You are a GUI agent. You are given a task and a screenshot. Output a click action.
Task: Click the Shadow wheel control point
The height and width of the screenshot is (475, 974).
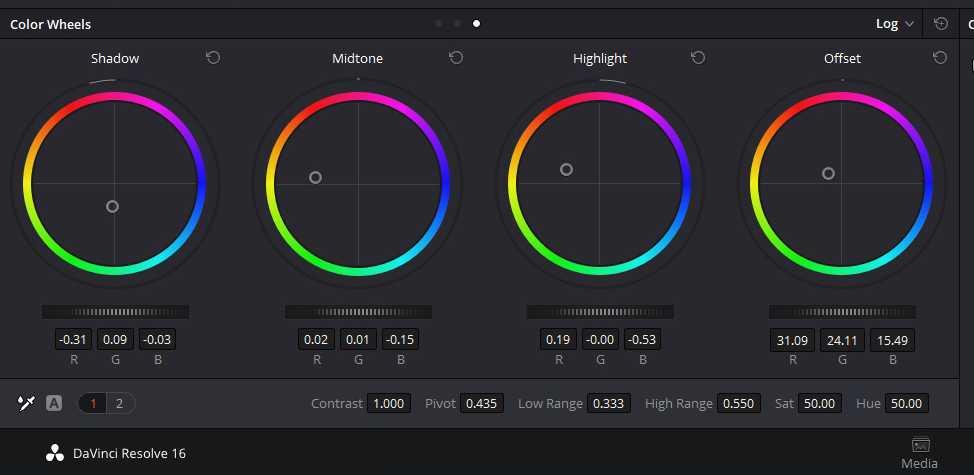click(x=112, y=206)
